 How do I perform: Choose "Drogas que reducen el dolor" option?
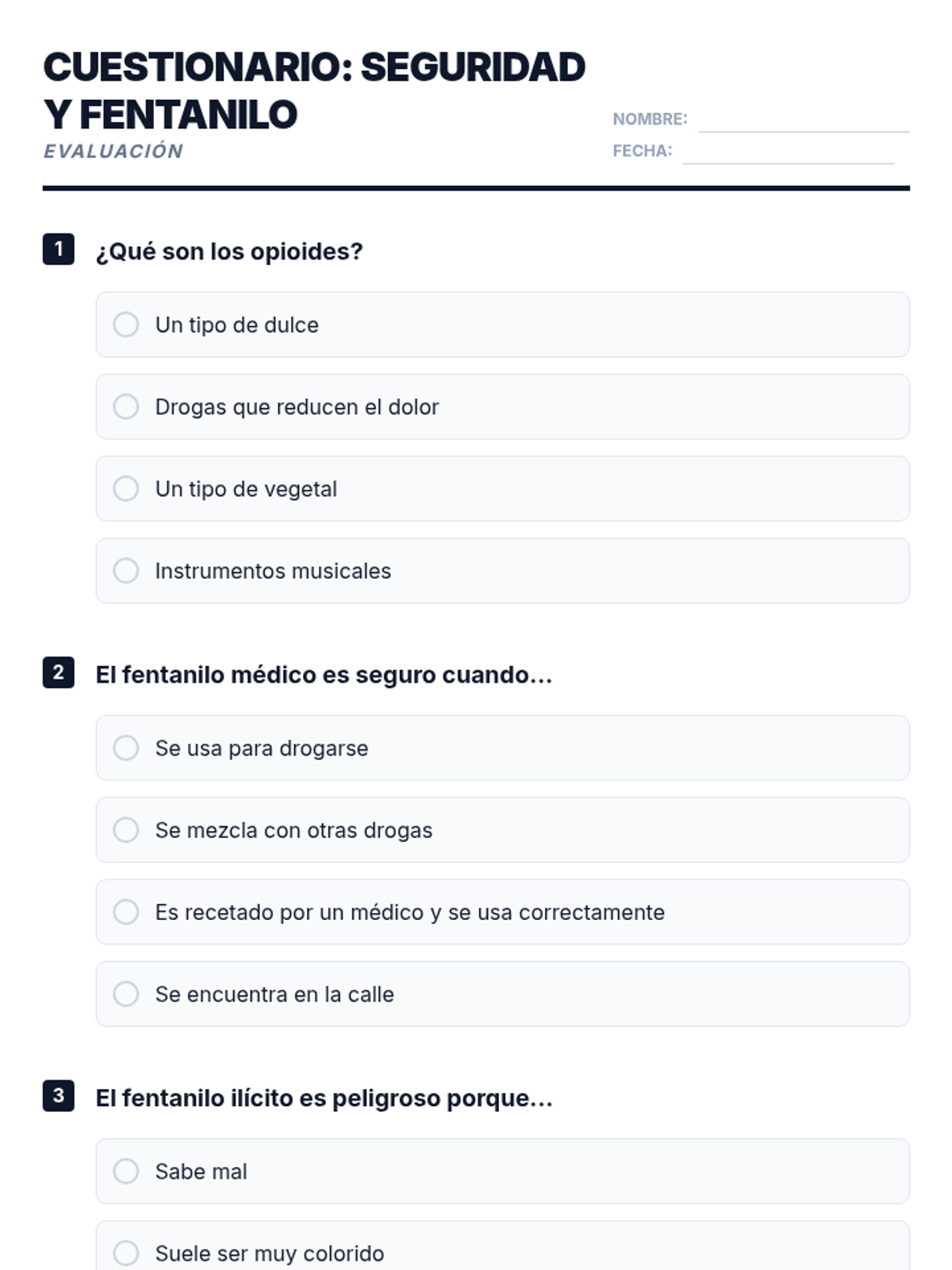click(126, 406)
